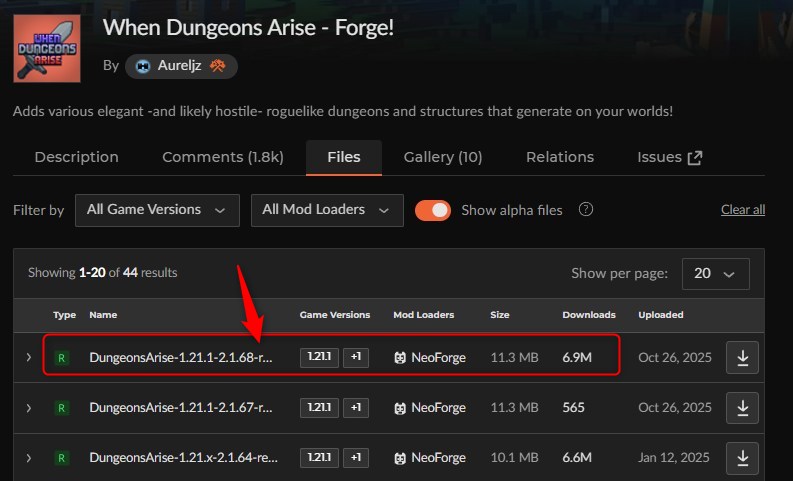
Task: Go to the Relations tab
Action: pos(560,157)
